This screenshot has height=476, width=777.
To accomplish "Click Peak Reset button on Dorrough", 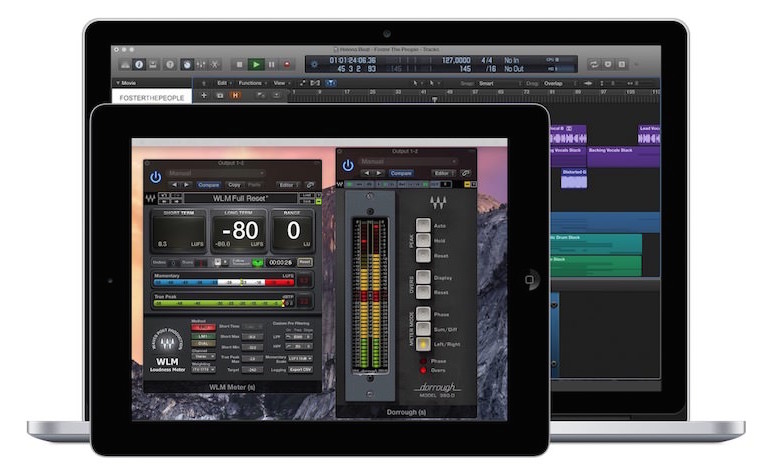I will (423, 256).
